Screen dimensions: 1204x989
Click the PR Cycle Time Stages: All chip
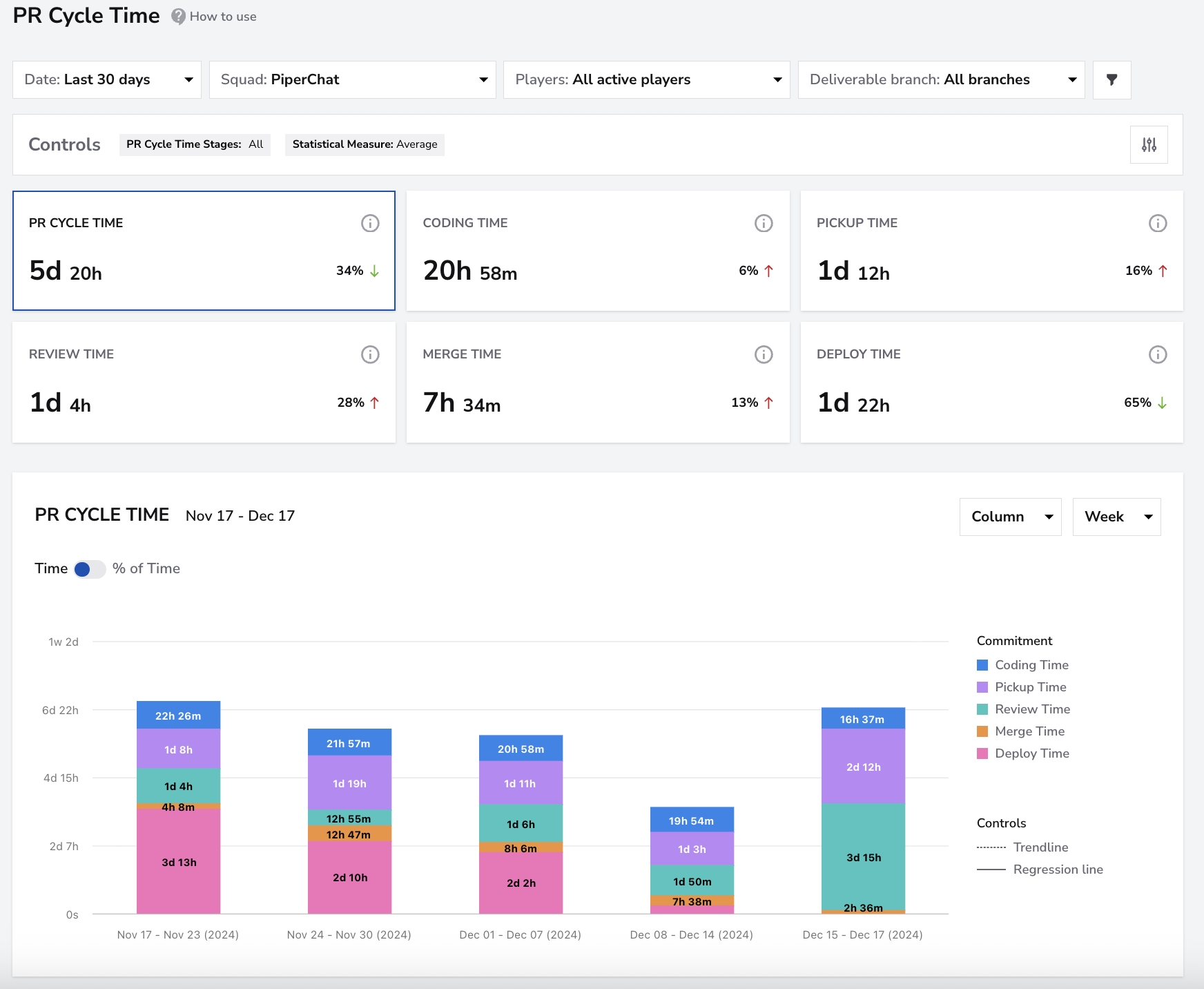[195, 144]
